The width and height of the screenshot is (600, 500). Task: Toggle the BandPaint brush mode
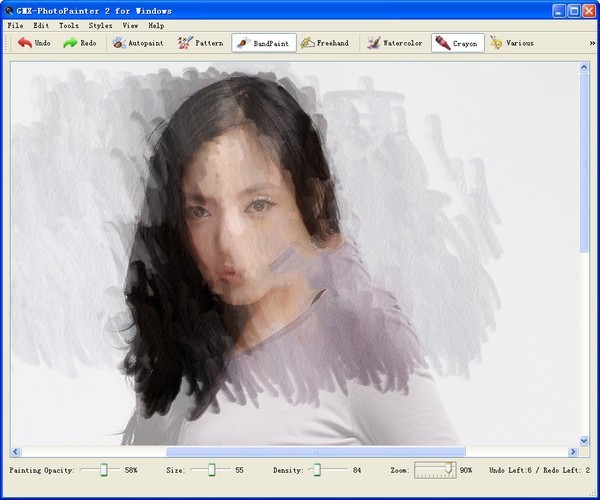(264, 43)
